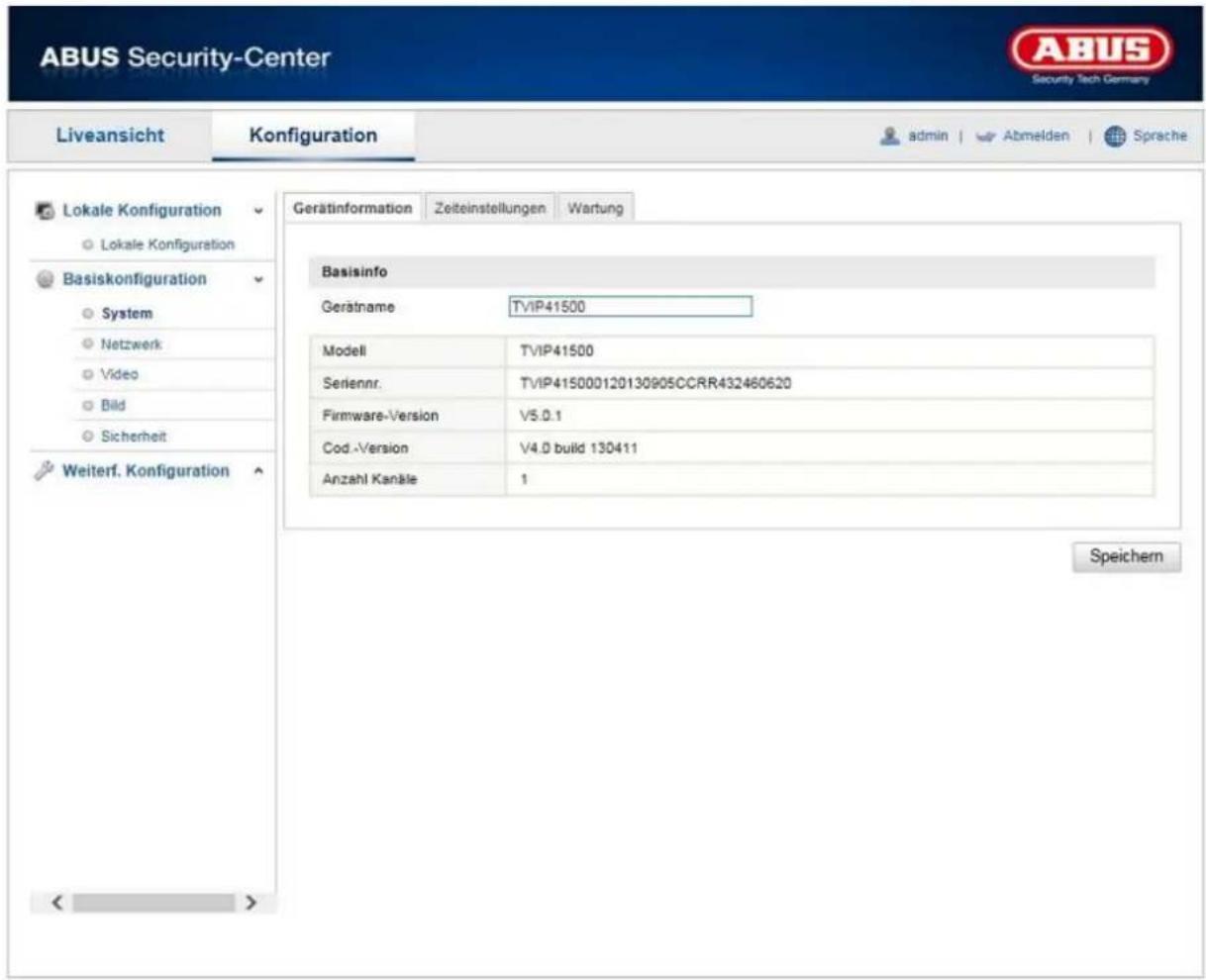Click the Abmelden logout icon
Image resolution: width=1206 pixels, height=980 pixels.
pos(985,137)
